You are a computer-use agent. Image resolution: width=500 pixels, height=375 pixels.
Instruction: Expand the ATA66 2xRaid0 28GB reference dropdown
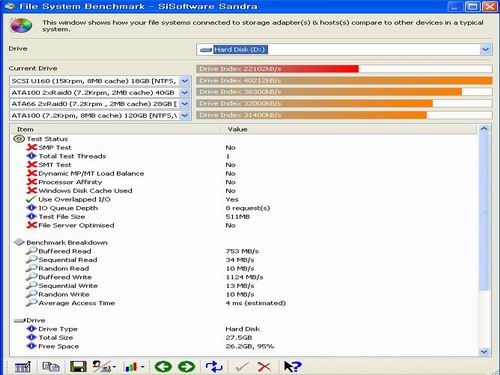pos(185,104)
